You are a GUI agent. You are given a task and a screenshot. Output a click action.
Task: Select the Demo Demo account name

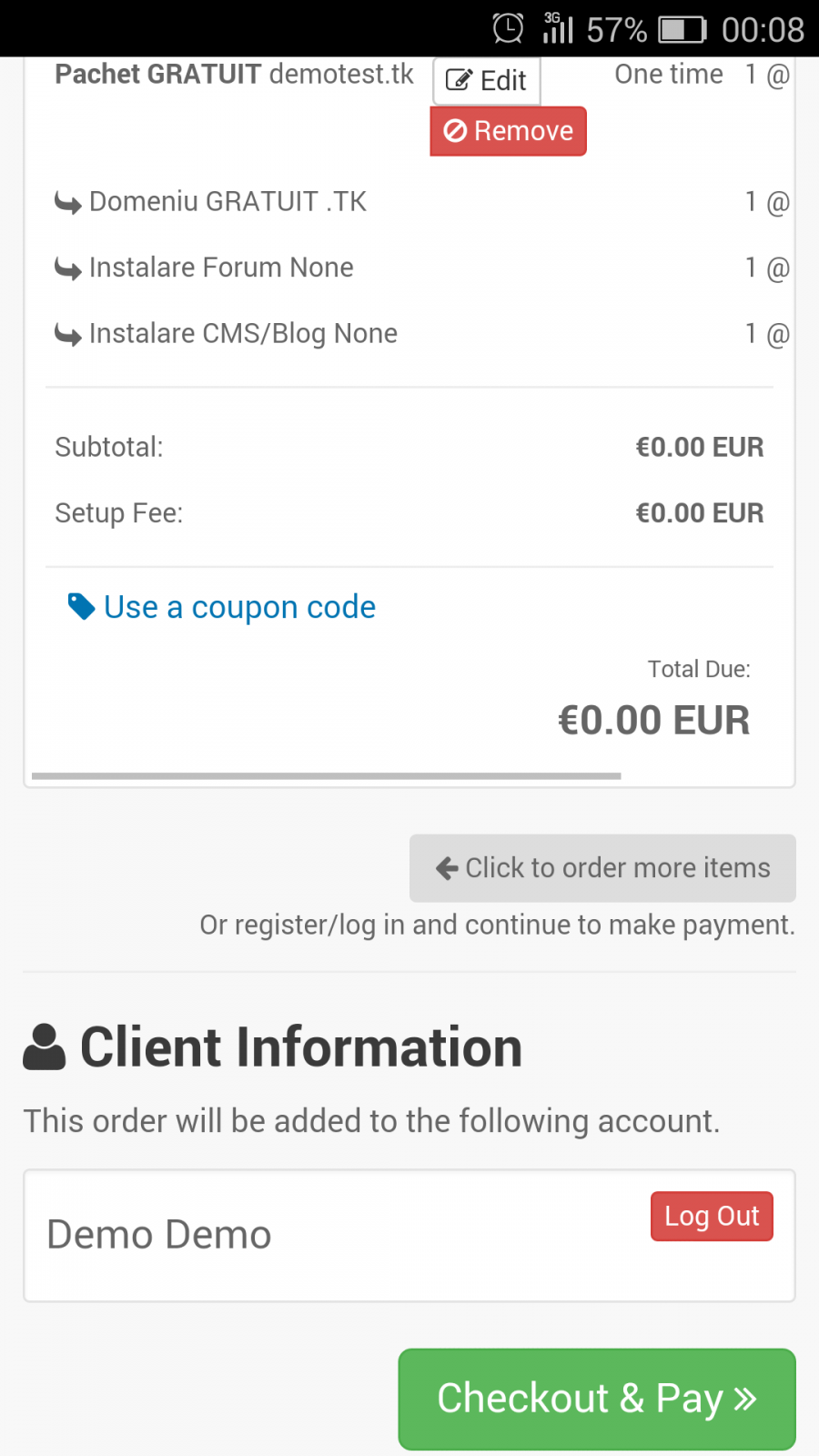tap(159, 1235)
